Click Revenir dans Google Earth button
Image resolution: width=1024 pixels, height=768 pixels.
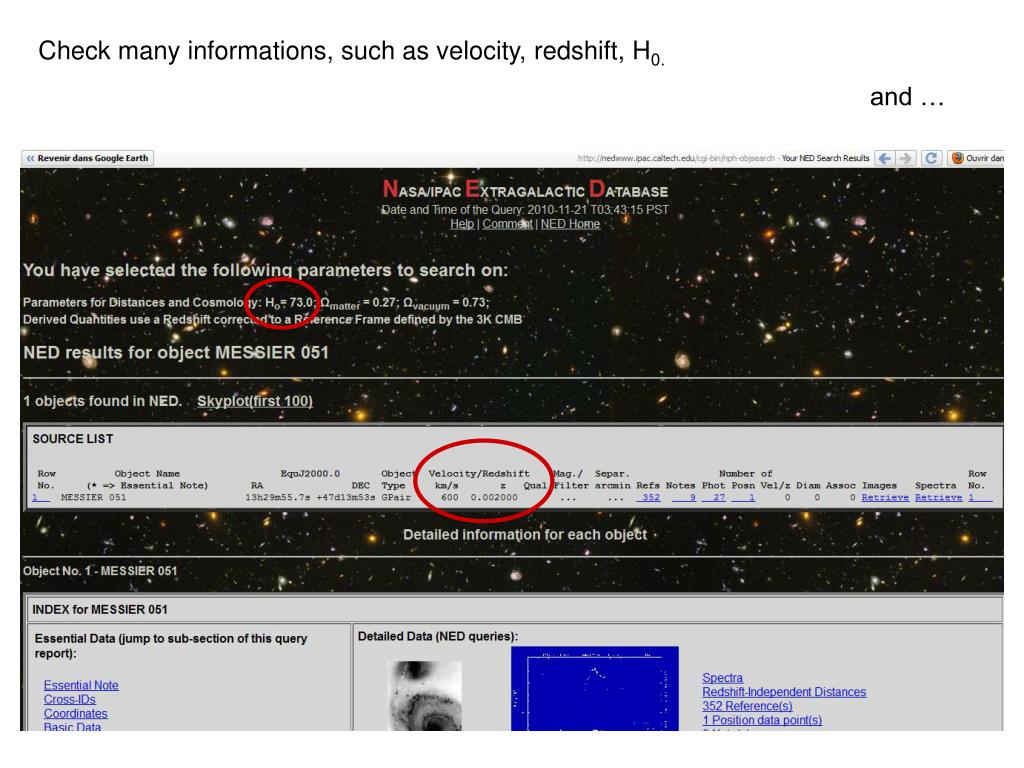point(88,158)
